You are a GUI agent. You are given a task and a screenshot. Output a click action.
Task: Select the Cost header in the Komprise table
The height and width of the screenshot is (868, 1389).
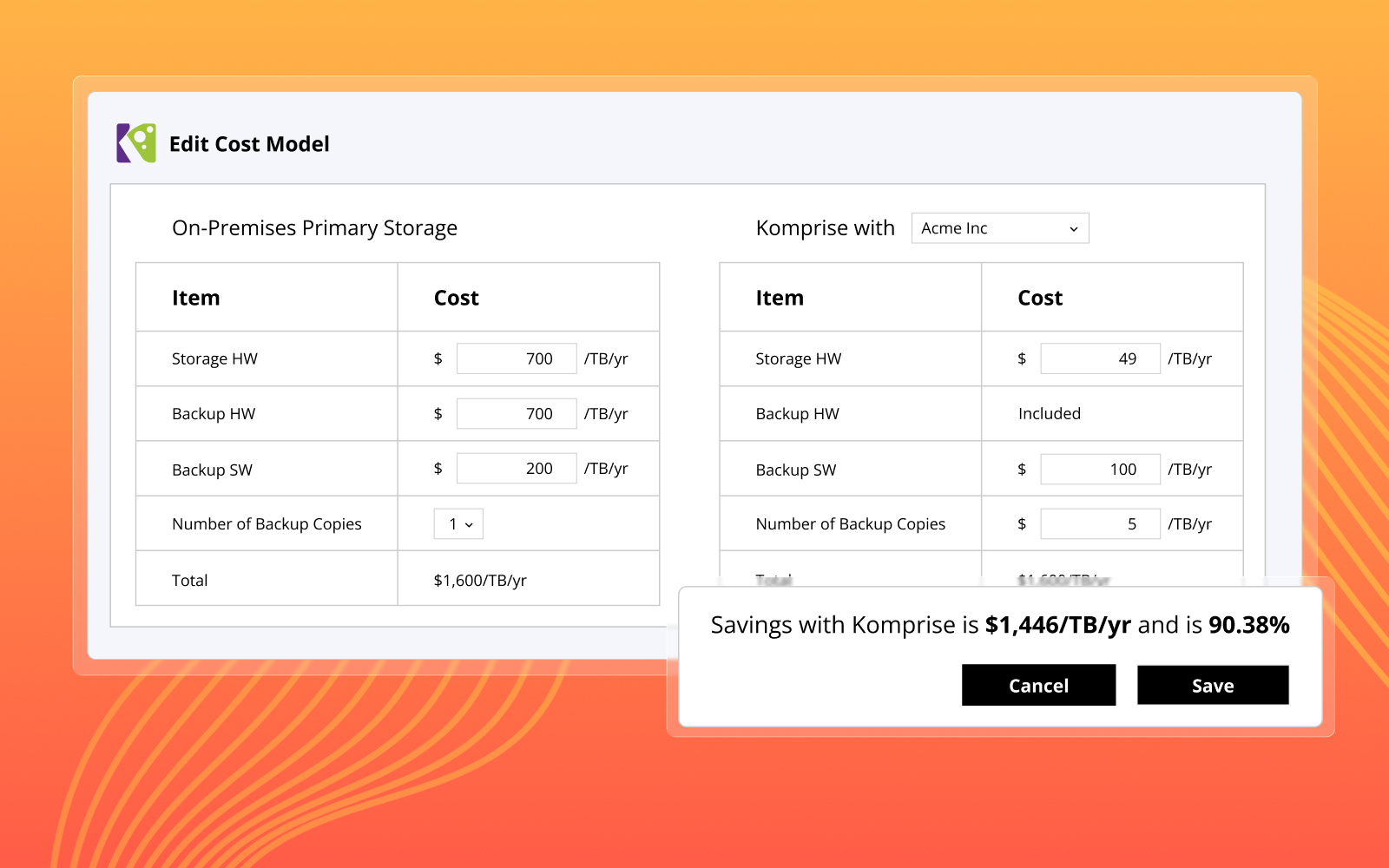[x=1040, y=297]
